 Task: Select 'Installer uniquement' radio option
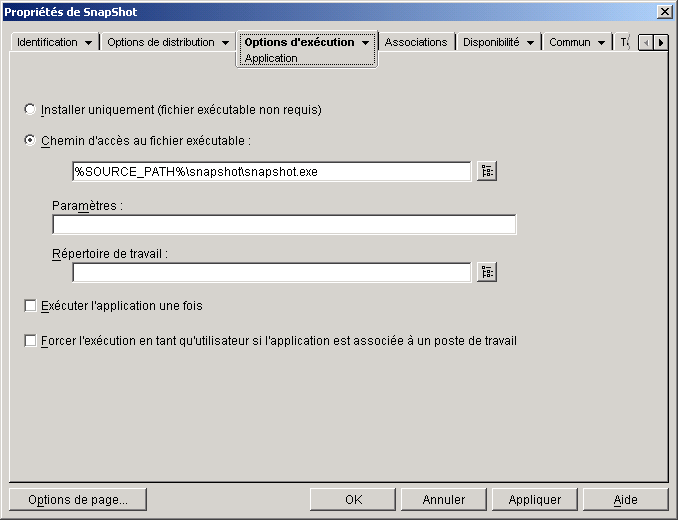(30, 109)
